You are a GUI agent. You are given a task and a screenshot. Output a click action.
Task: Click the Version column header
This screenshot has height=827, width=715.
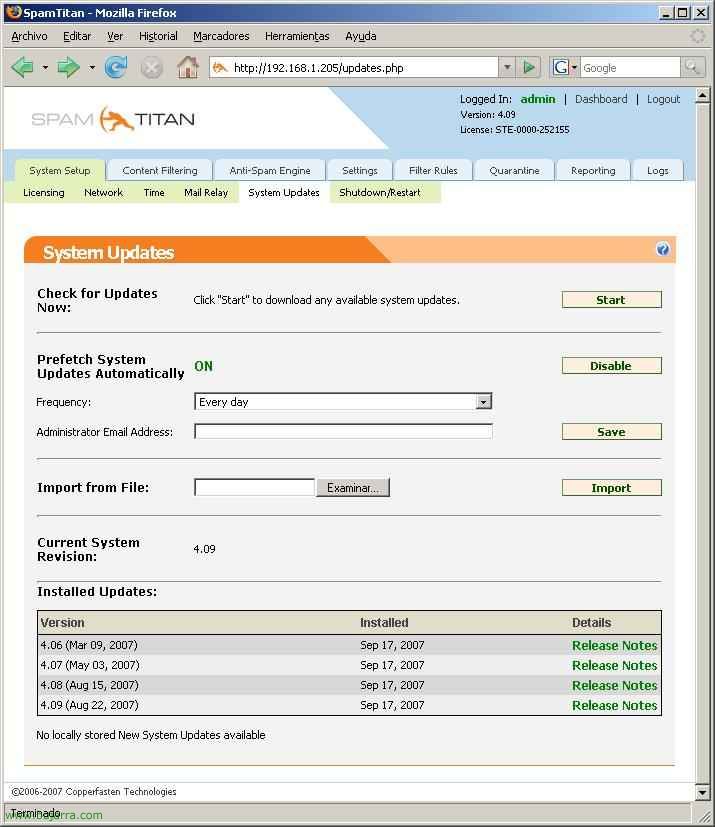coord(62,623)
